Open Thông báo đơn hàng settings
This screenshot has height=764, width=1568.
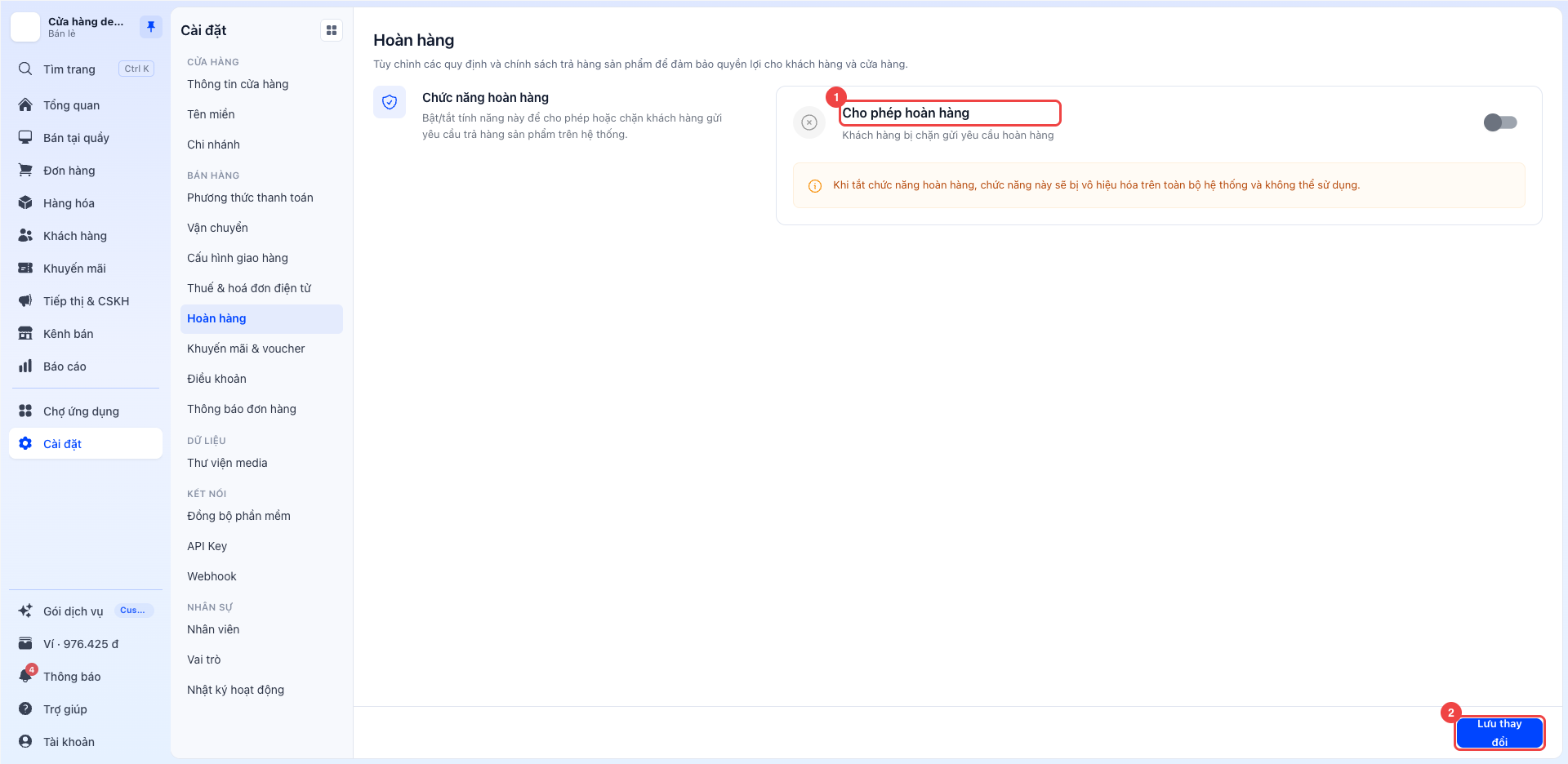(261, 409)
